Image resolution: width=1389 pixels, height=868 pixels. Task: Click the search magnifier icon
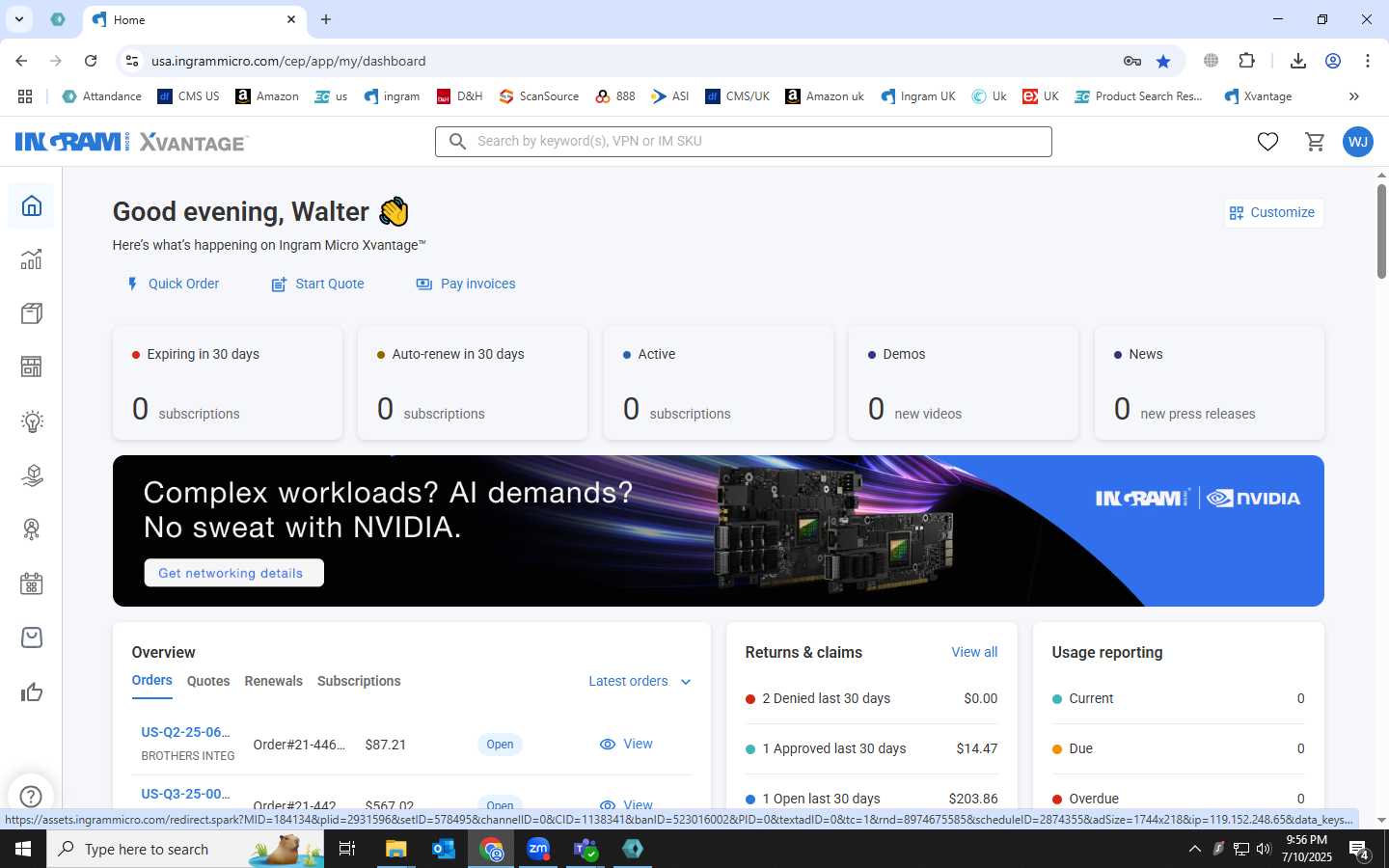click(457, 142)
